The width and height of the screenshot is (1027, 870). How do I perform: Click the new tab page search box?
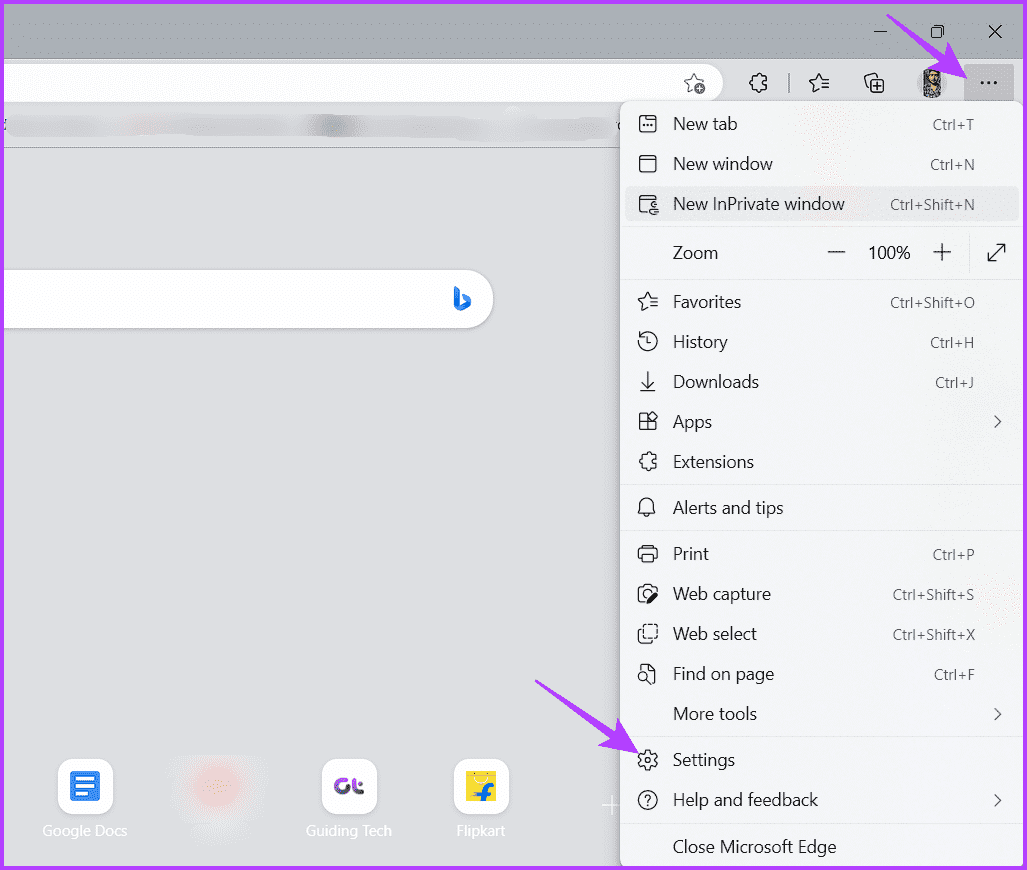[x=220, y=298]
